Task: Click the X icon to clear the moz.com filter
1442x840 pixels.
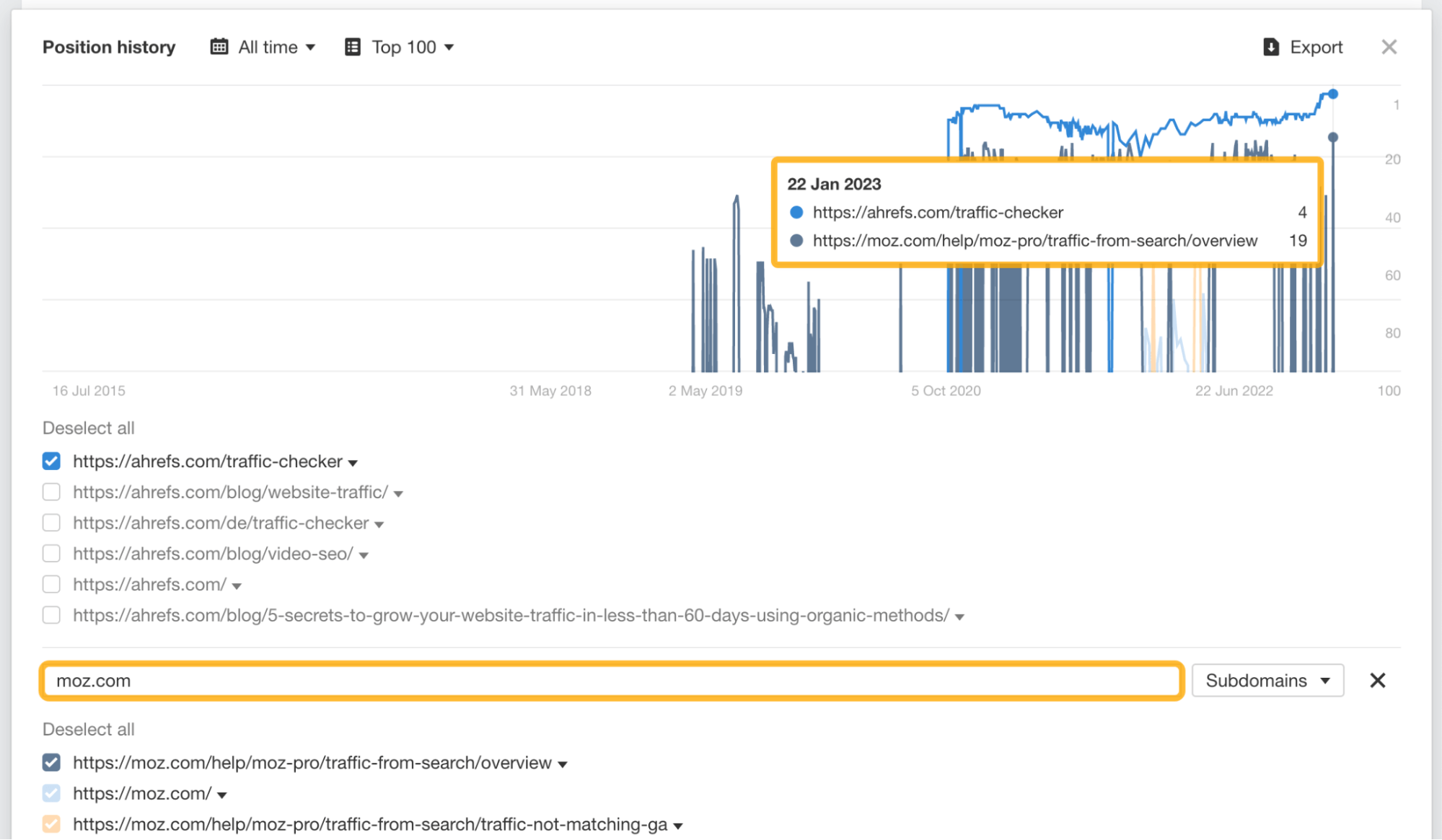Action: coord(1378,680)
